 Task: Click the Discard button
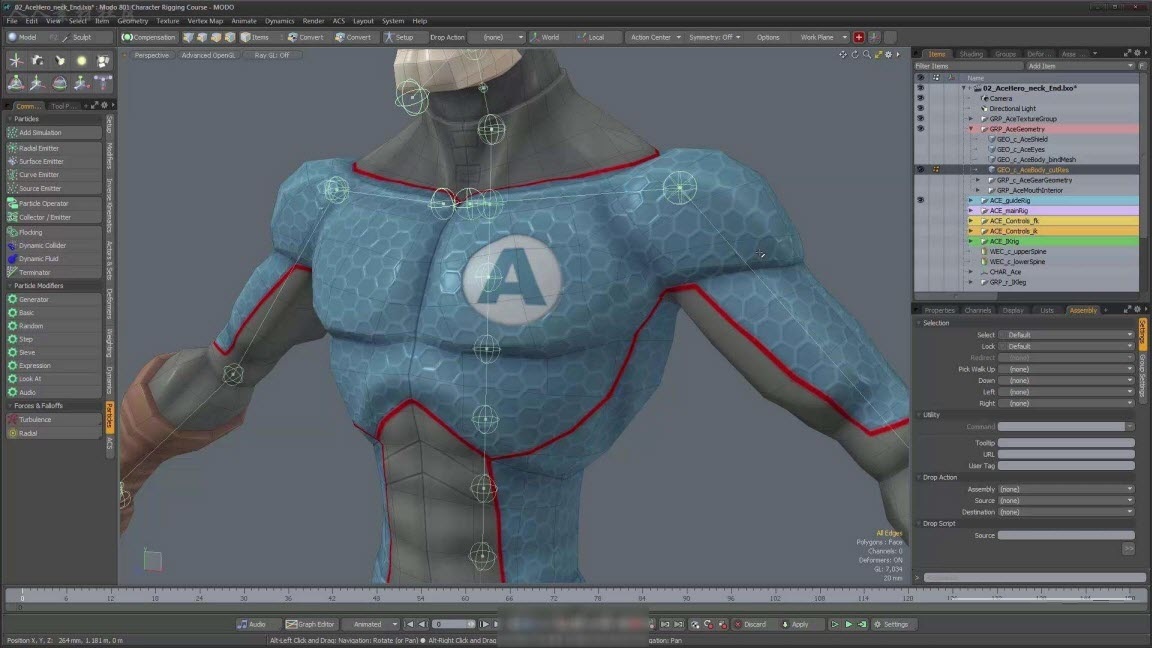(751, 623)
